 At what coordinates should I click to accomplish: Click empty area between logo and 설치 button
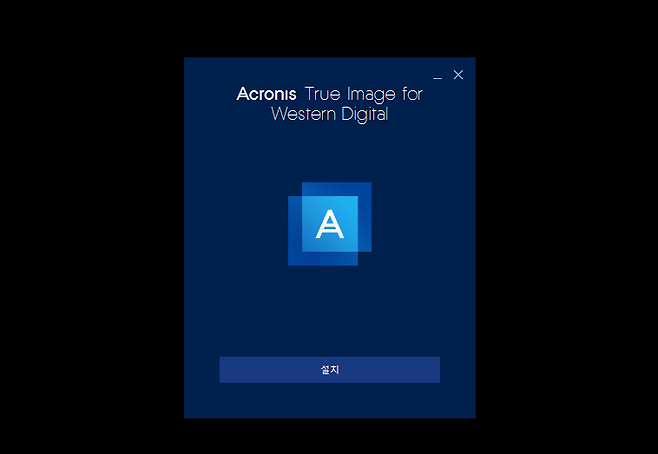(x=329, y=310)
